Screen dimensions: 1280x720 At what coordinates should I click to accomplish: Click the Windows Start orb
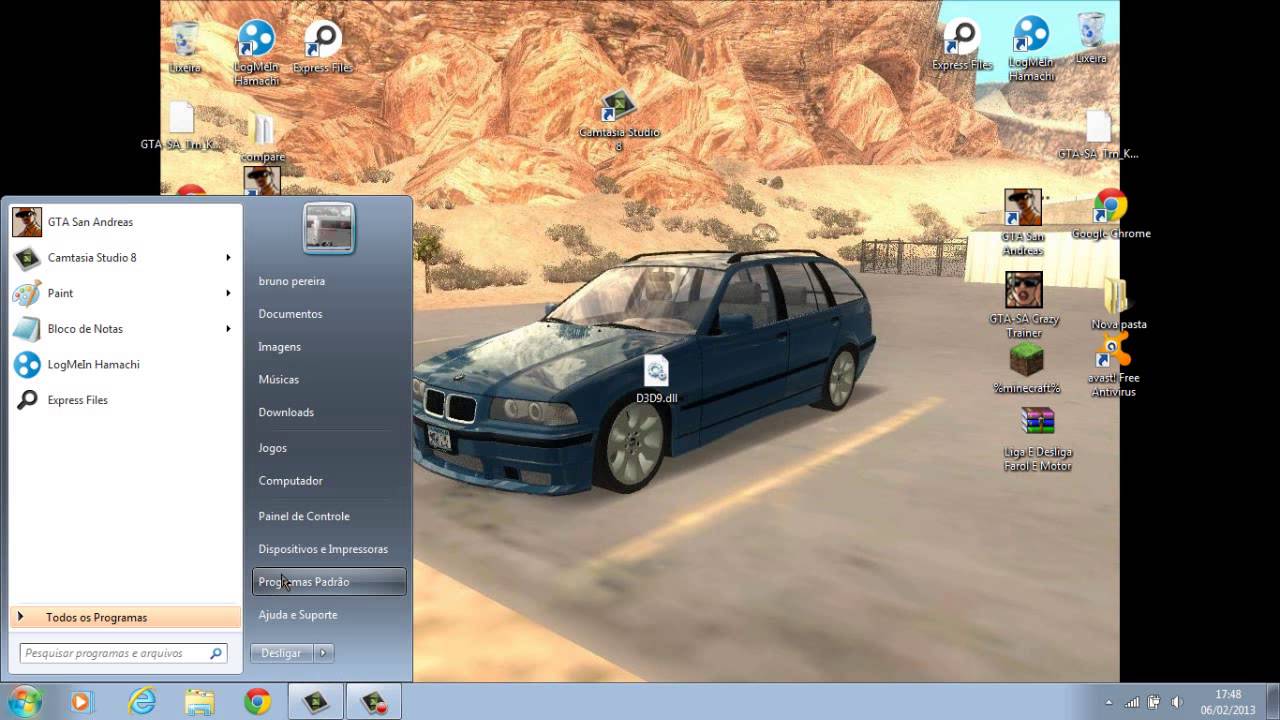[24, 701]
